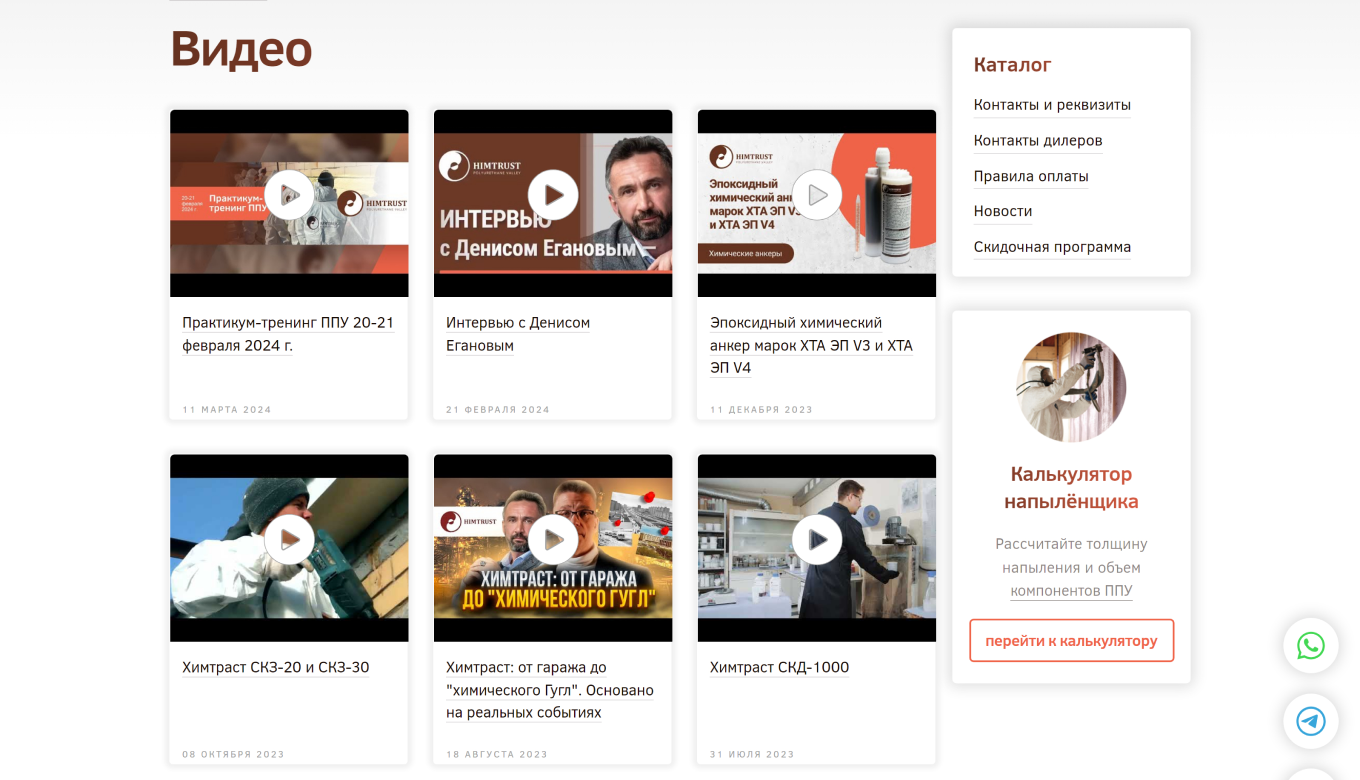
Task: Open Скидочная программа link
Action: [1052, 247]
